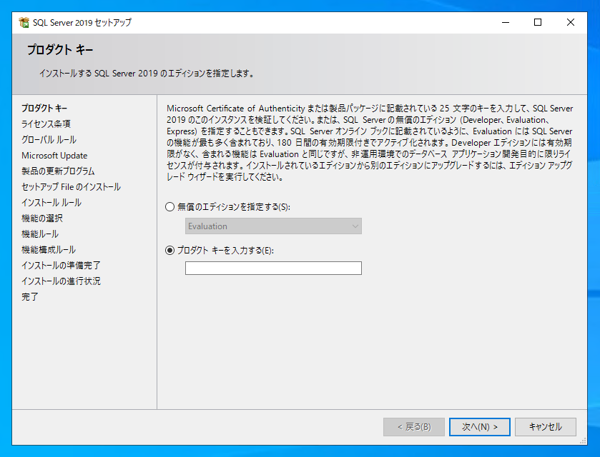Select ライセンス条項 step in sidebar

click(46, 124)
